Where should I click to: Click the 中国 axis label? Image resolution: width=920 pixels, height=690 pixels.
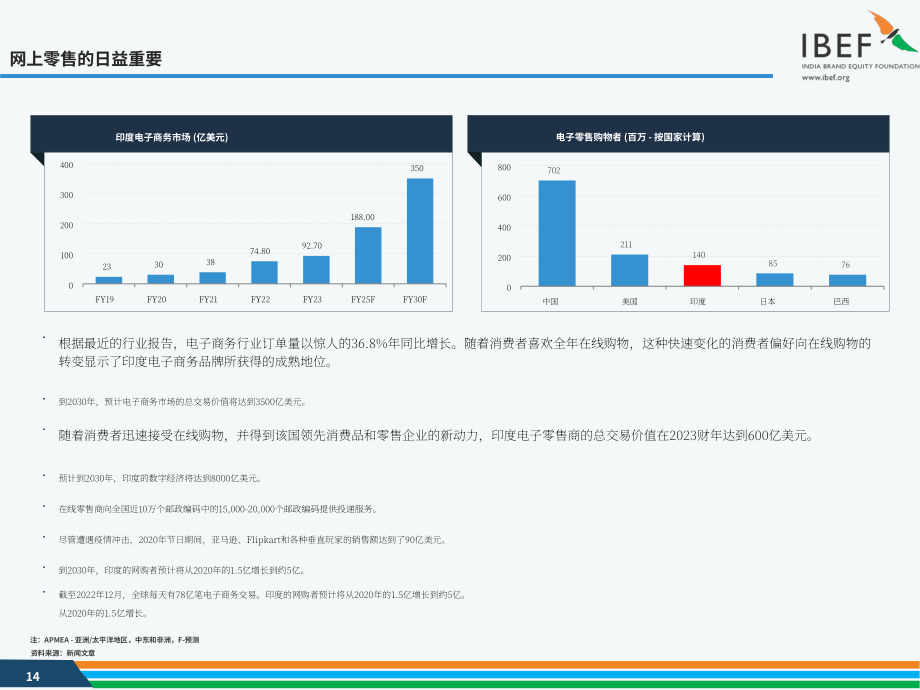pyautogui.click(x=550, y=302)
